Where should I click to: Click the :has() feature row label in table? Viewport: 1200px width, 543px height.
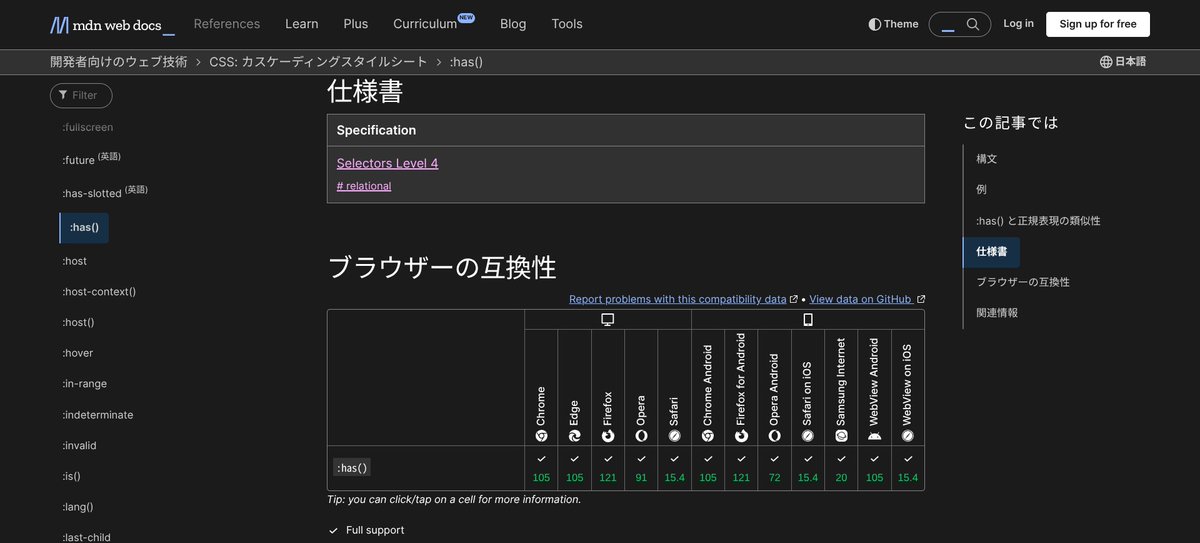[351, 467]
